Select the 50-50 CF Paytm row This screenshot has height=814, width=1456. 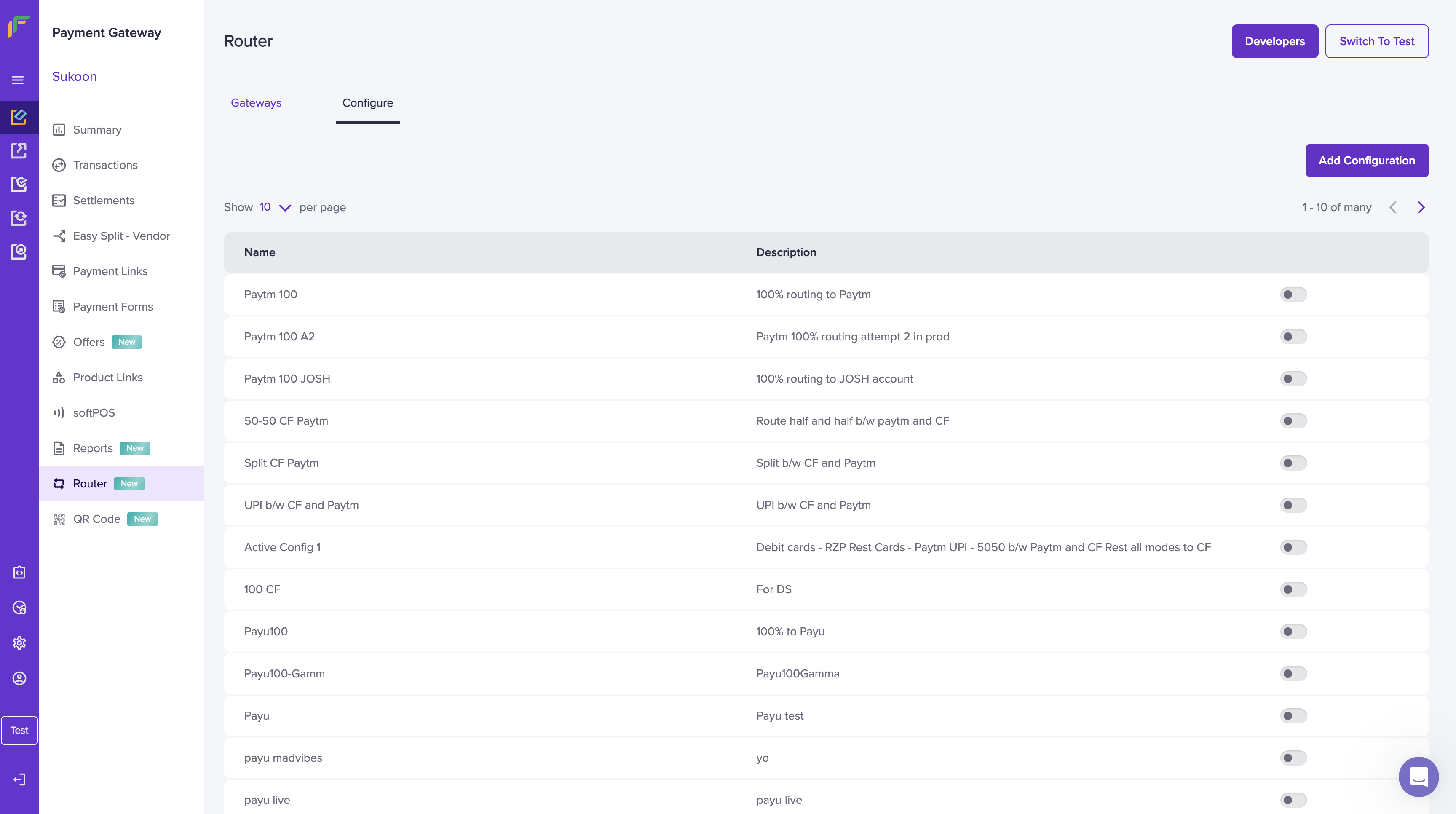click(286, 421)
